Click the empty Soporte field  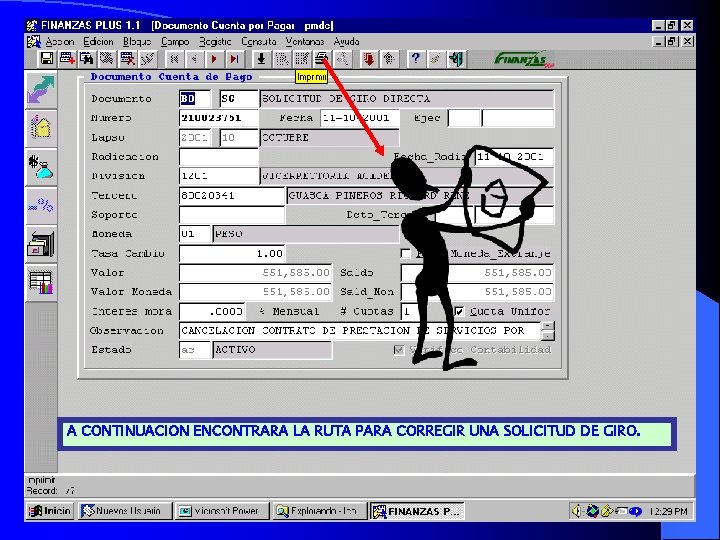pyautogui.click(x=232, y=215)
